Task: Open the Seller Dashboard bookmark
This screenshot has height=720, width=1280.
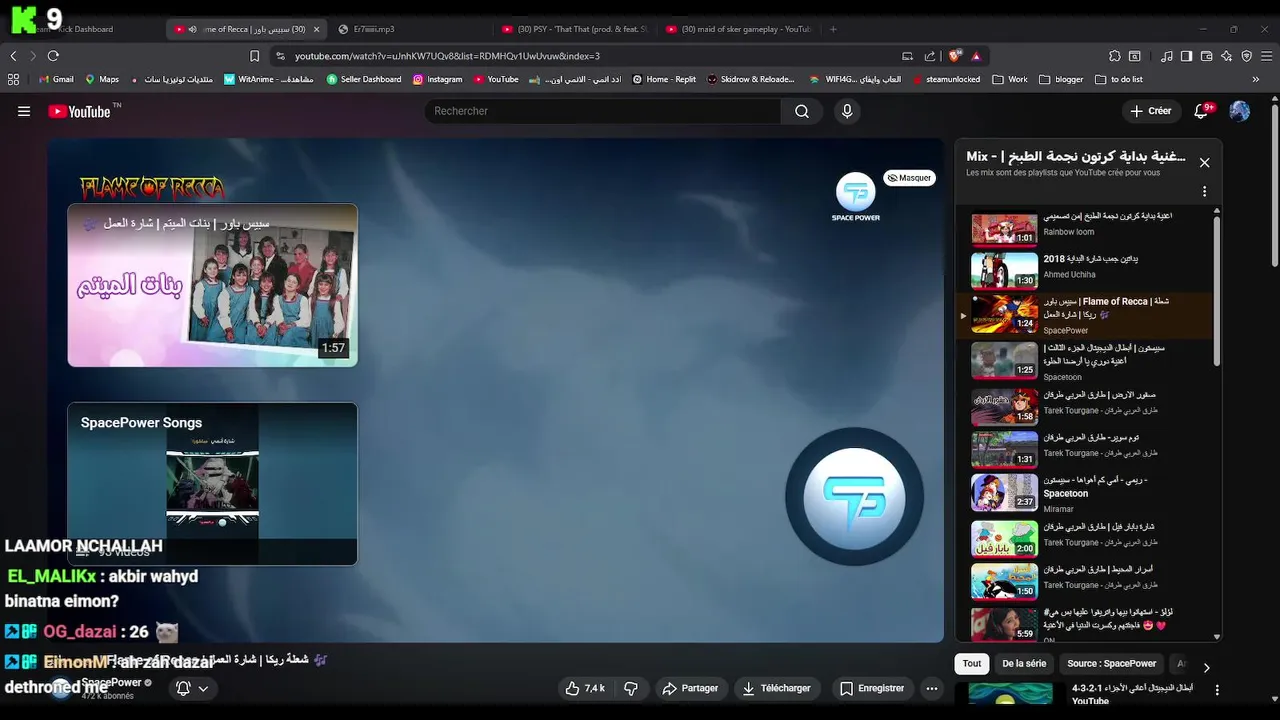Action: coord(364,79)
